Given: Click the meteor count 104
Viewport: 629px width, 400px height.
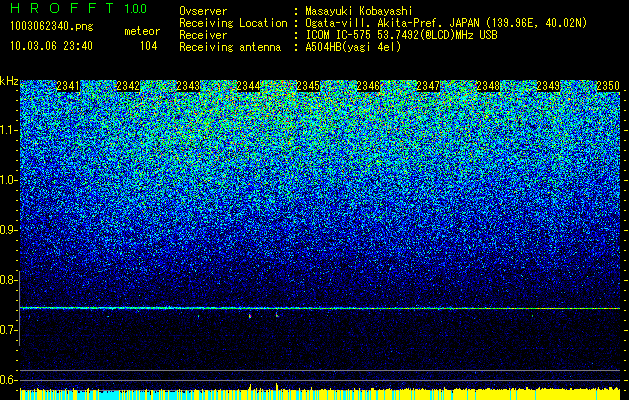Looking at the screenshot, I should tap(148, 46).
